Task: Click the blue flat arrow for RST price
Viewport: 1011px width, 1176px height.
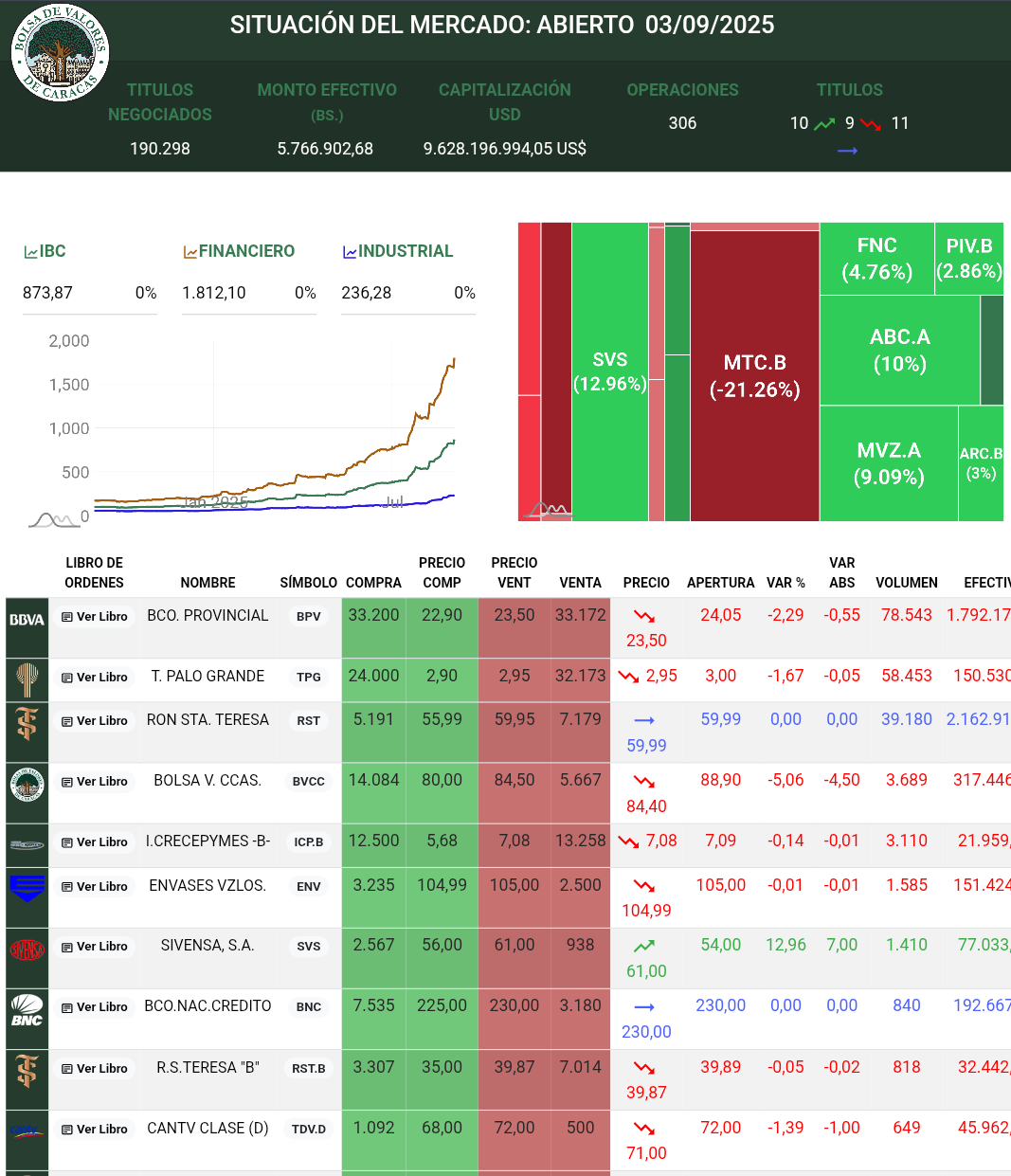Action: click(x=644, y=720)
